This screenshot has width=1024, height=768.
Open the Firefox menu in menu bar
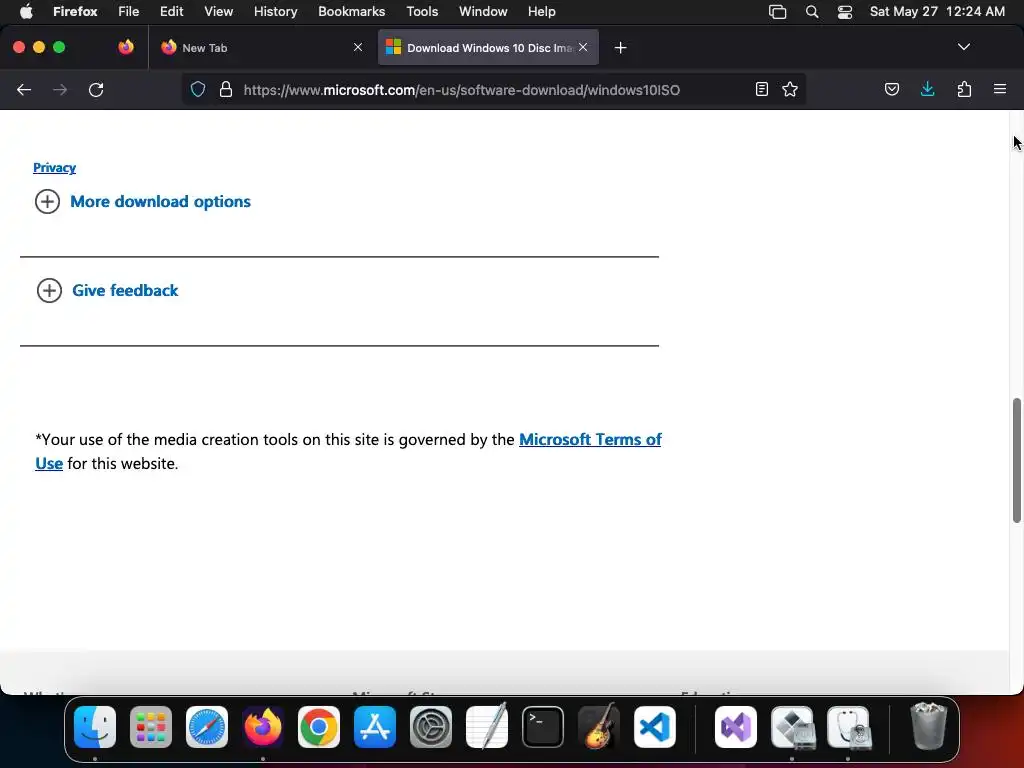click(x=75, y=12)
